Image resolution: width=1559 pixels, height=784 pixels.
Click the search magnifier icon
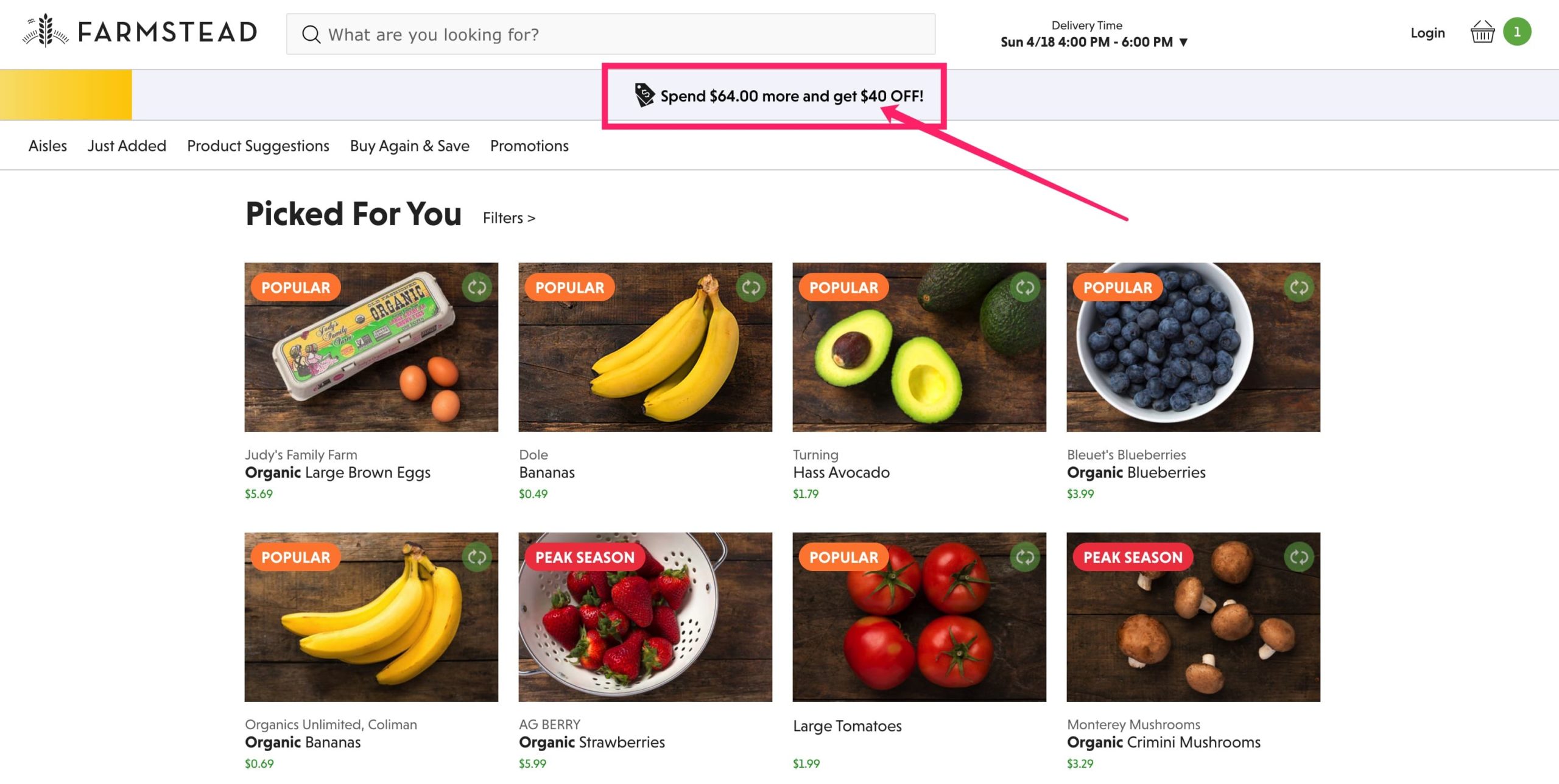tap(311, 35)
